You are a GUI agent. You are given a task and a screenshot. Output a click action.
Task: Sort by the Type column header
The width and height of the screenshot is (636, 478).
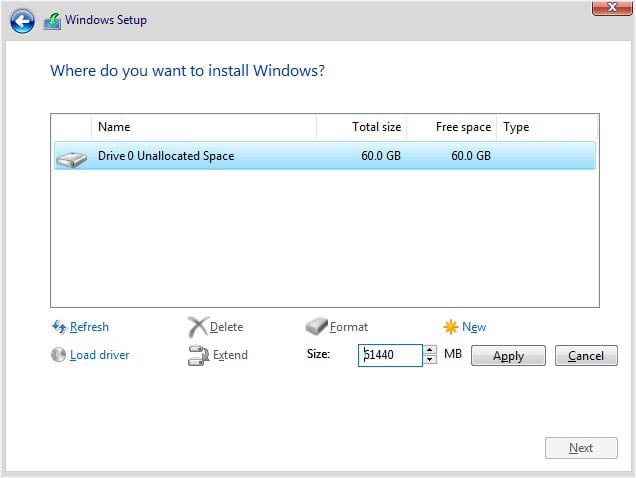point(547,127)
